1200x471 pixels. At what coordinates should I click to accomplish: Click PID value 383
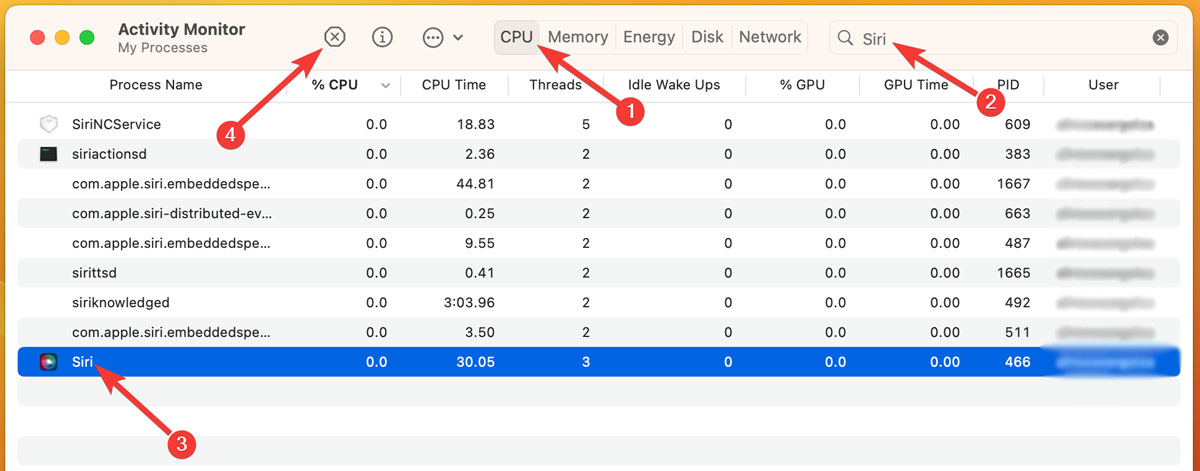click(1018, 154)
